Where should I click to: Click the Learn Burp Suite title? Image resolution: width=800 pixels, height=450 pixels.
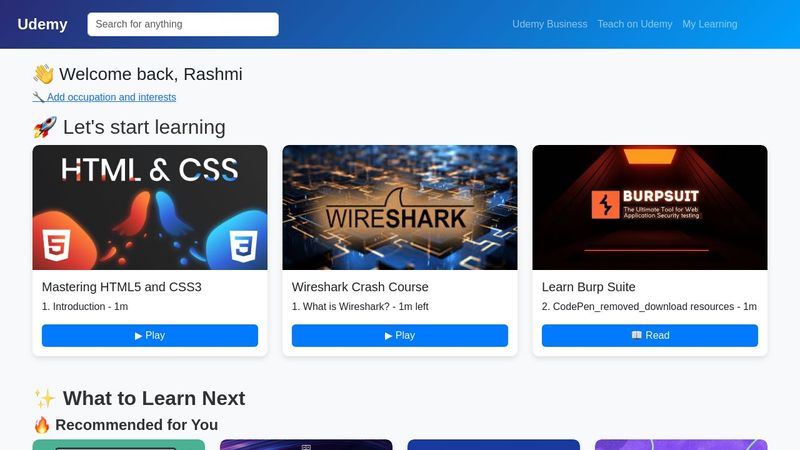coord(588,287)
